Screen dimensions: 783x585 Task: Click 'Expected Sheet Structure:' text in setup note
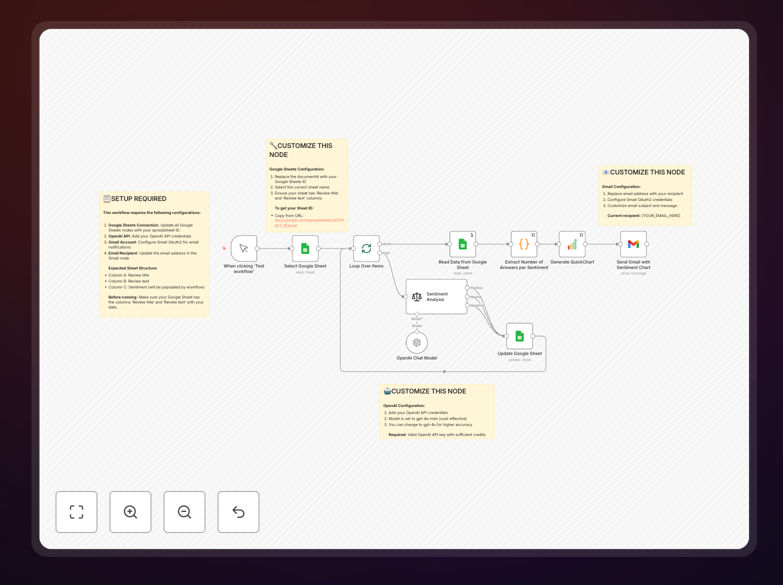[x=133, y=268]
